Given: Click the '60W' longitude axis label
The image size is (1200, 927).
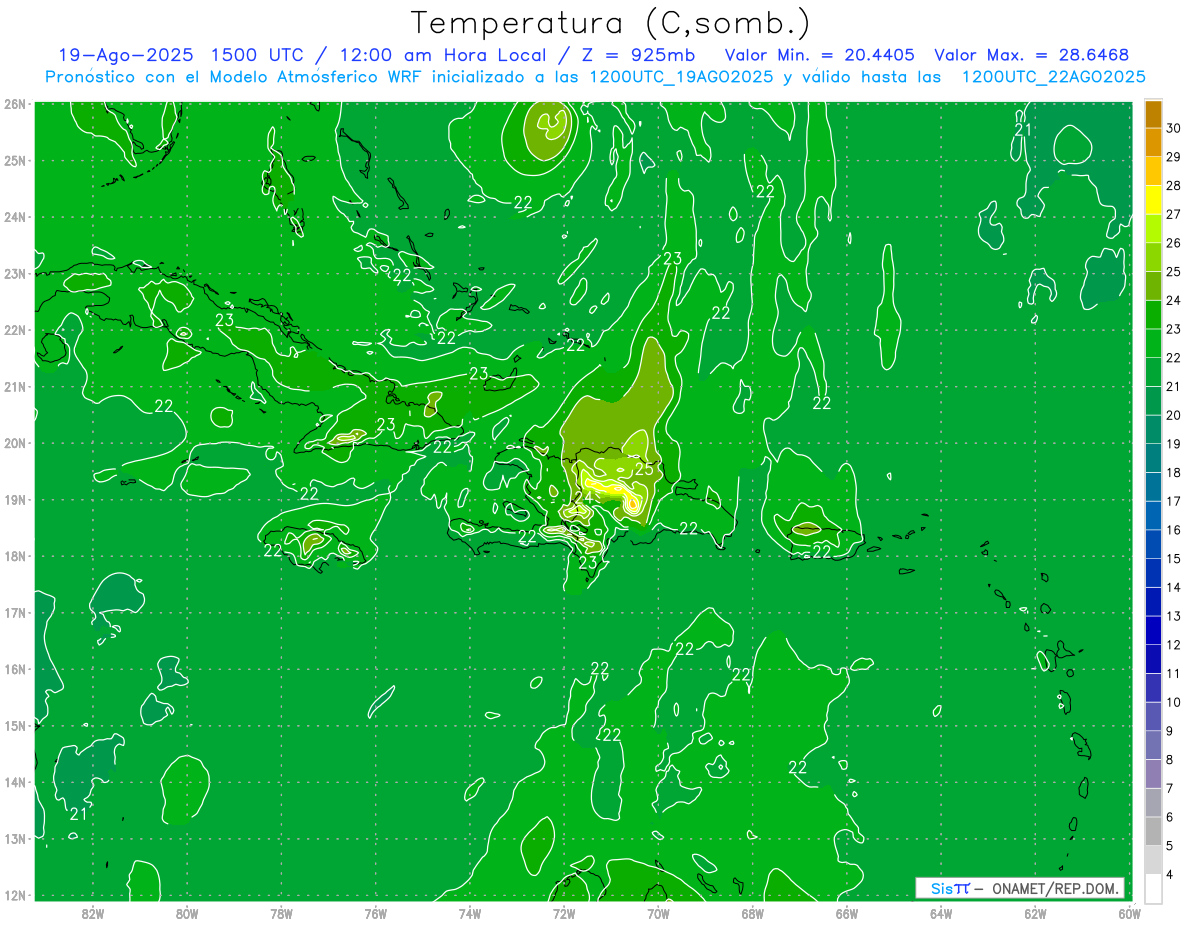Looking at the screenshot, I should 1129,913.
